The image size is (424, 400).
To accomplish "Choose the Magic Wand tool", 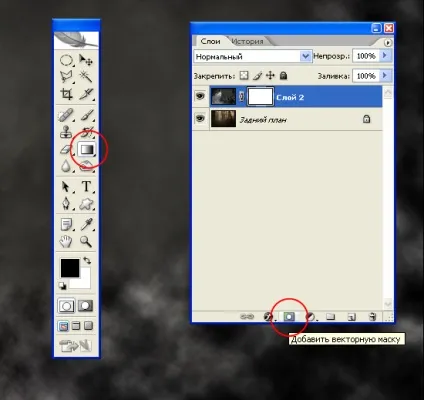I will click(x=86, y=76).
